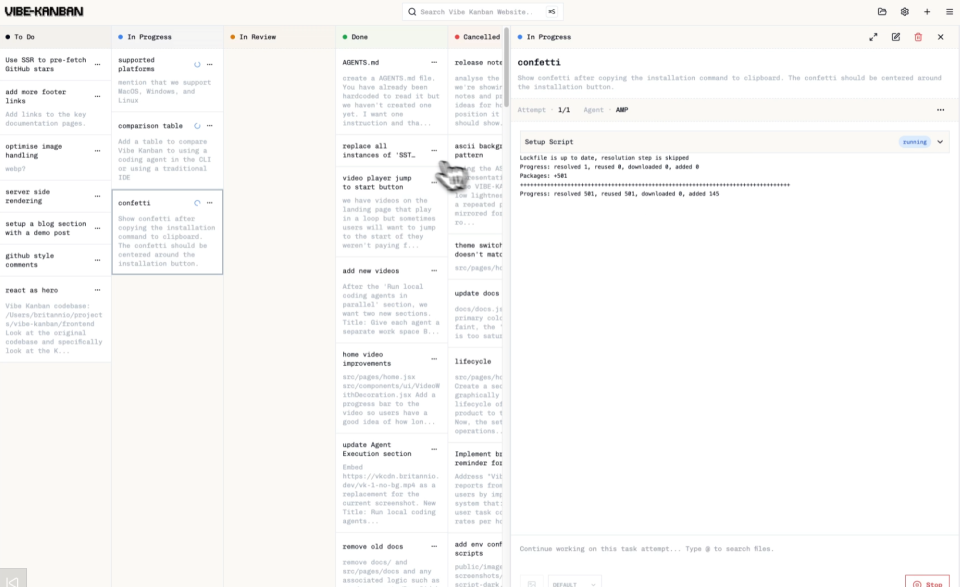
Task: Click the running status badge
Action: click(x=915, y=142)
